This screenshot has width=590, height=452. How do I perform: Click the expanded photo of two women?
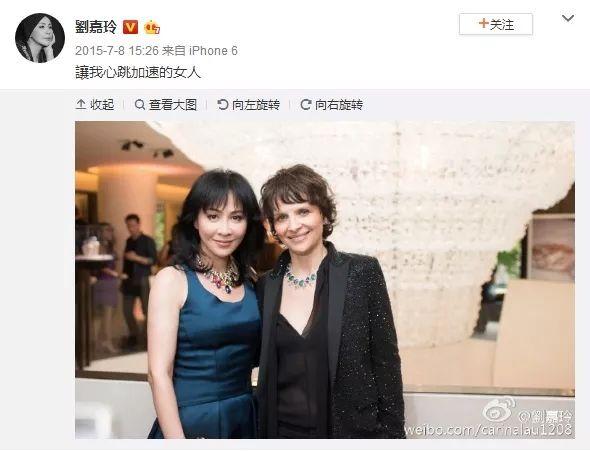coord(325,280)
